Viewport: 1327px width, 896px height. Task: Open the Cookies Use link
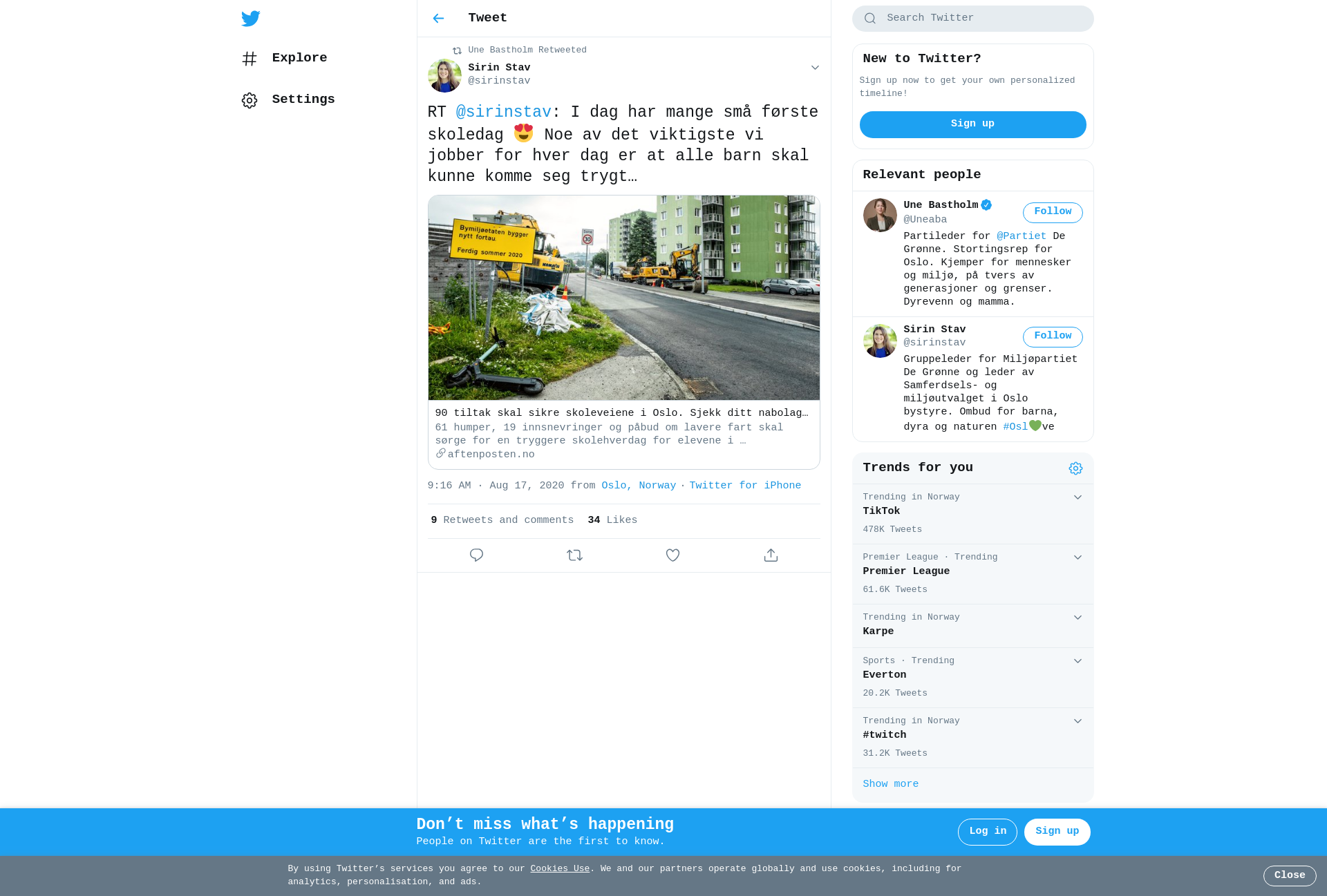[560, 869]
